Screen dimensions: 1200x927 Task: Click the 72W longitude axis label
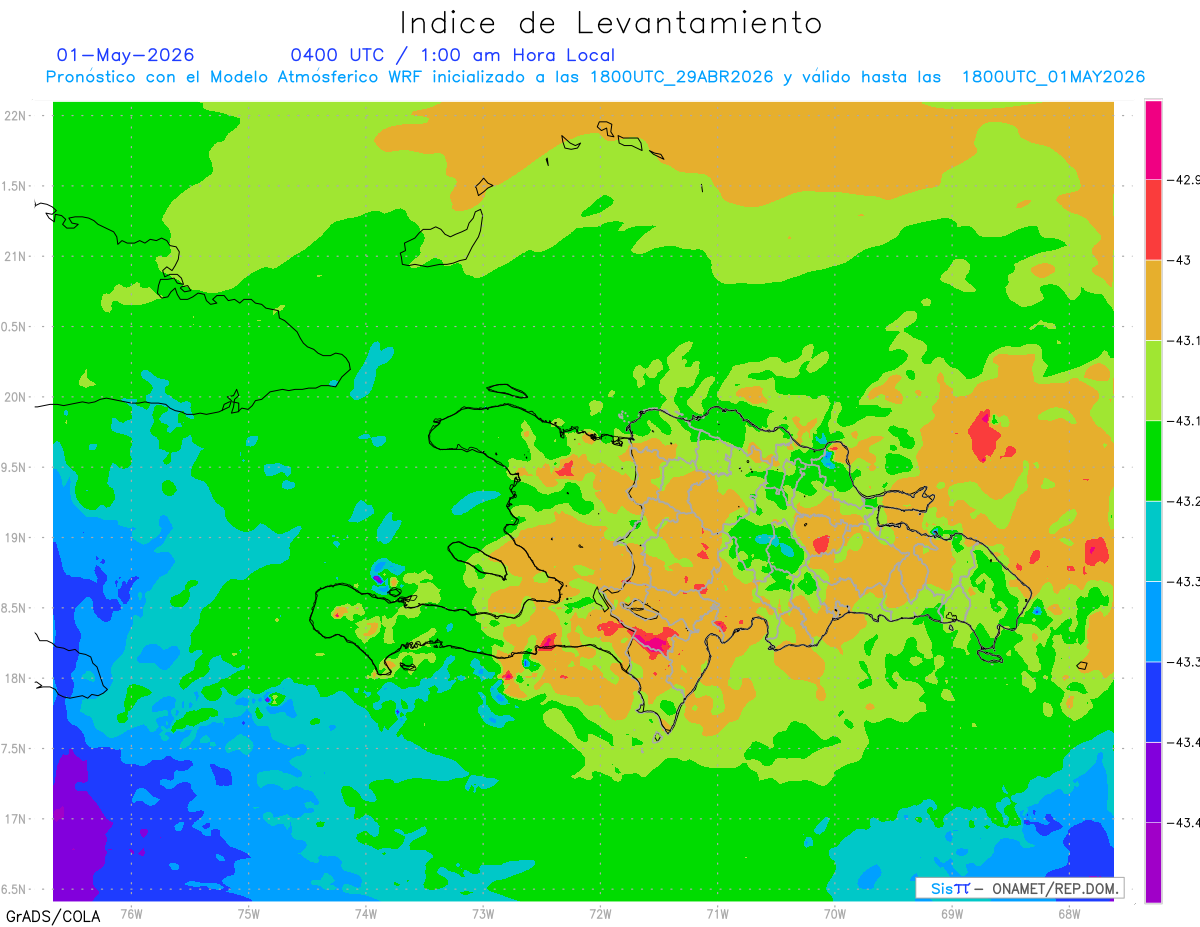pos(601,913)
